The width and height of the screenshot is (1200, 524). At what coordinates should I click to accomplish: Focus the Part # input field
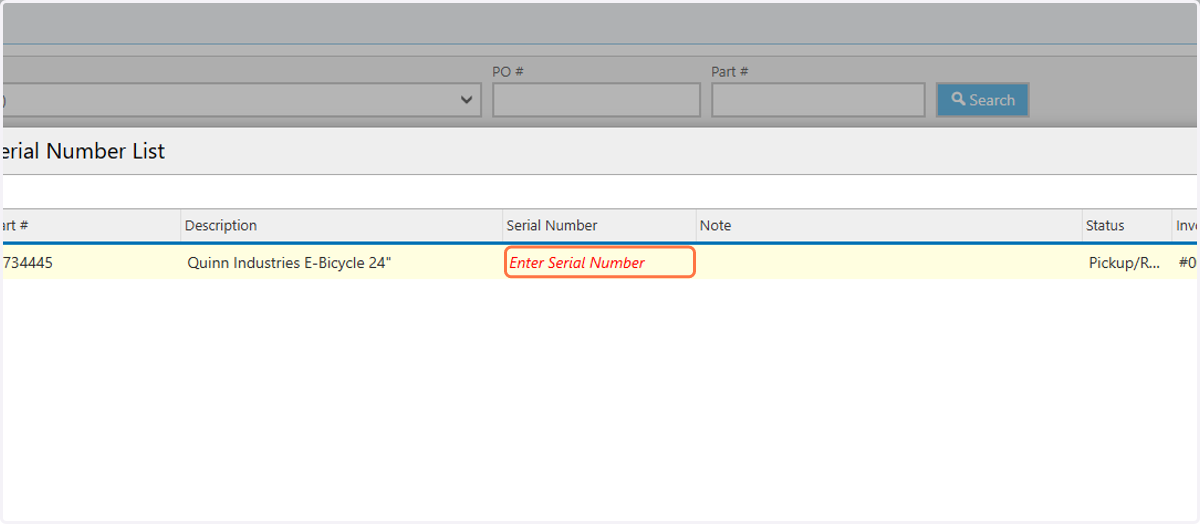pyautogui.click(x=818, y=100)
